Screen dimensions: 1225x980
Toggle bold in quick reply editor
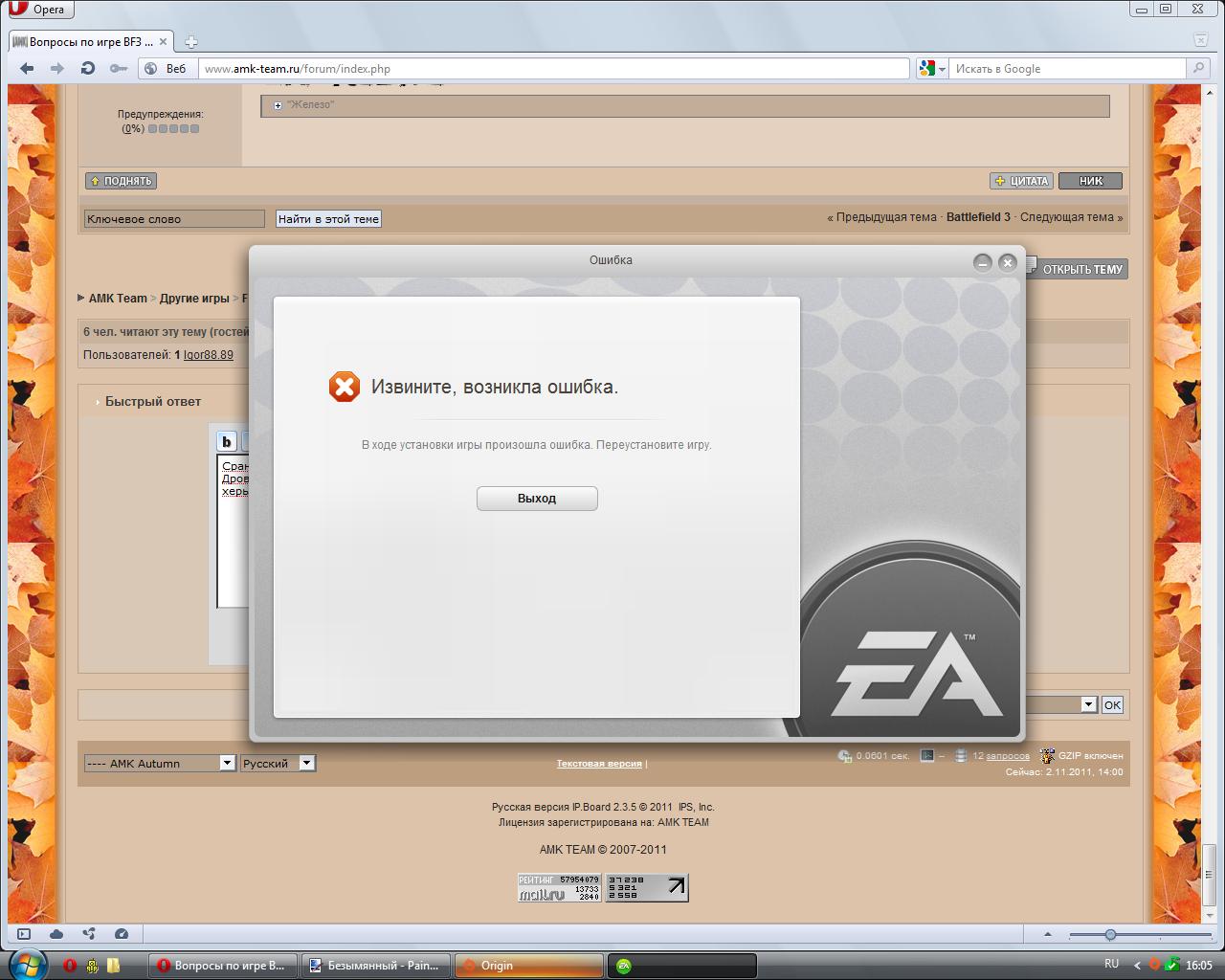point(227,441)
